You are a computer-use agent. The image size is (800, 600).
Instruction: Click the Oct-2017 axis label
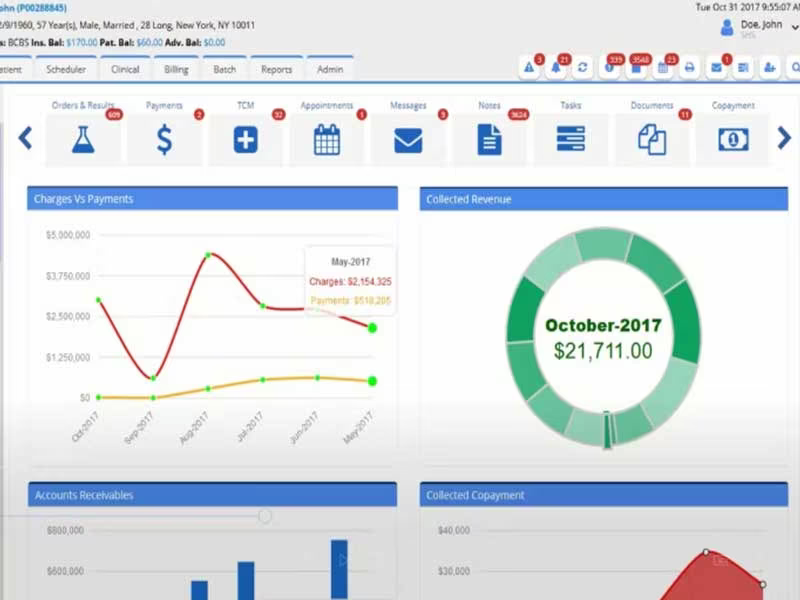[86, 427]
